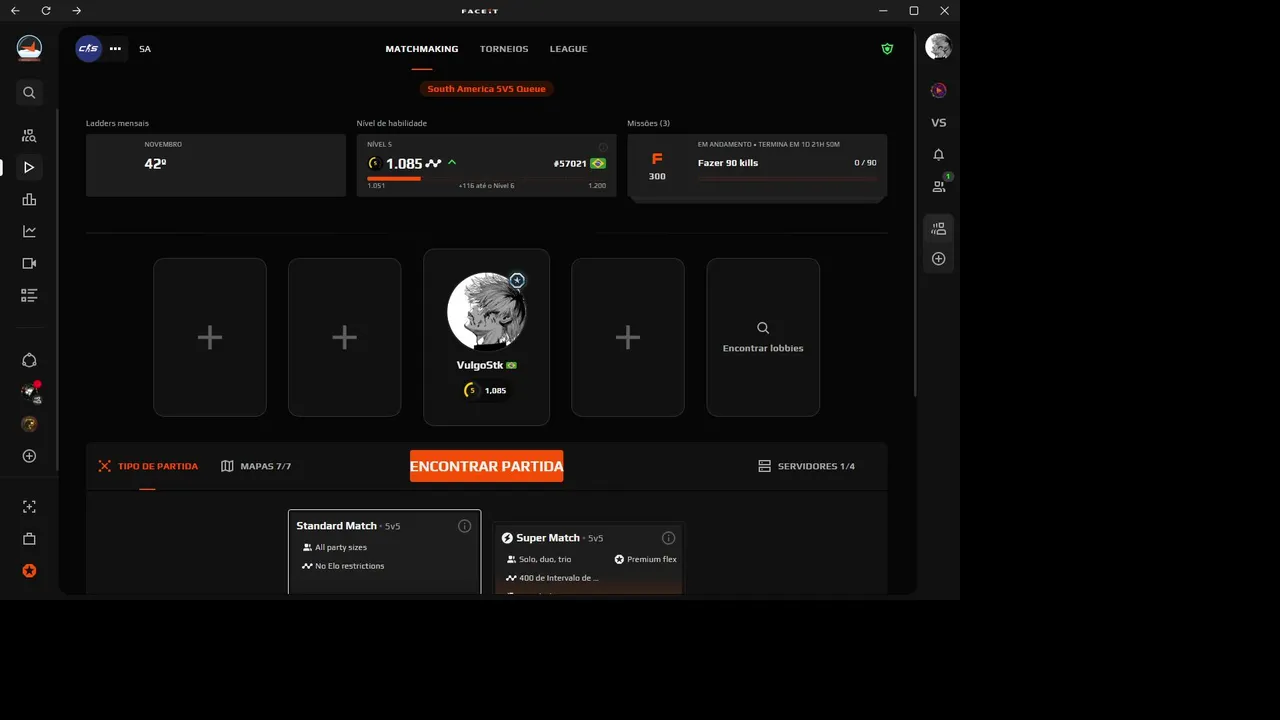Open the Fazer 90 kills mission card
Image resolution: width=1280 pixels, height=720 pixels.
(757, 166)
